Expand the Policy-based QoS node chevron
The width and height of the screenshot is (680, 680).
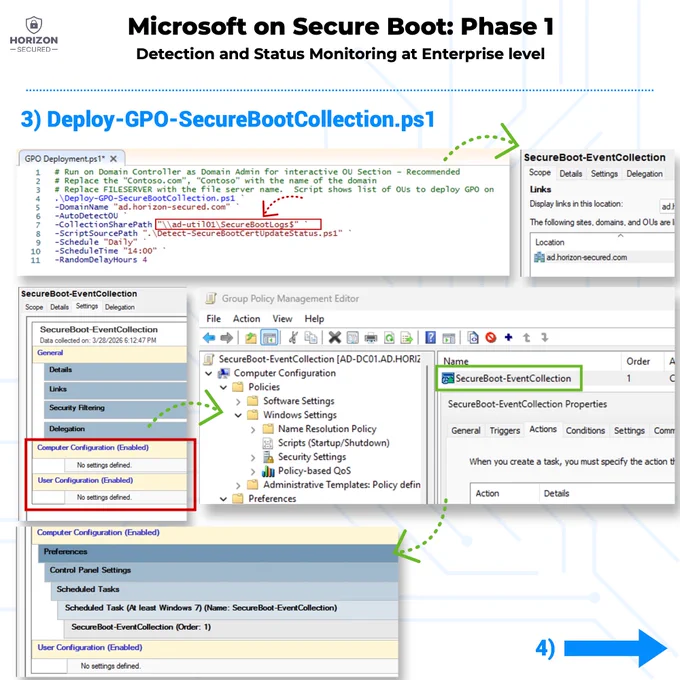[253, 471]
